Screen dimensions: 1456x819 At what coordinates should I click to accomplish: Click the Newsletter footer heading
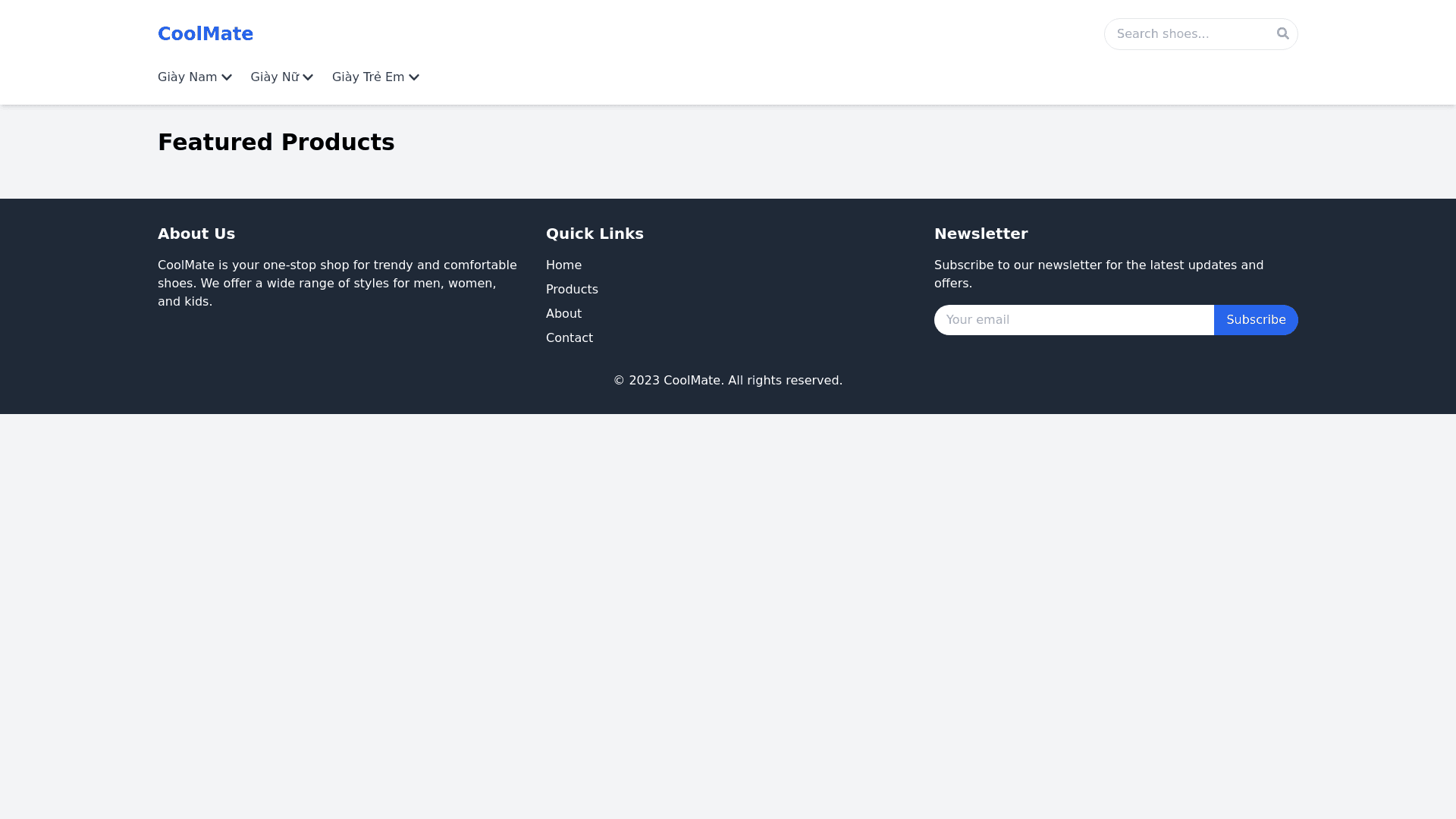pos(981,234)
